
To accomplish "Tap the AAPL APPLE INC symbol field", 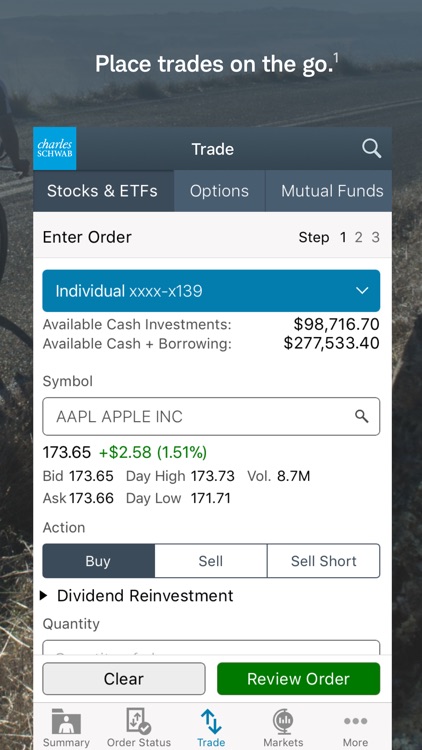I will click(211, 416).
